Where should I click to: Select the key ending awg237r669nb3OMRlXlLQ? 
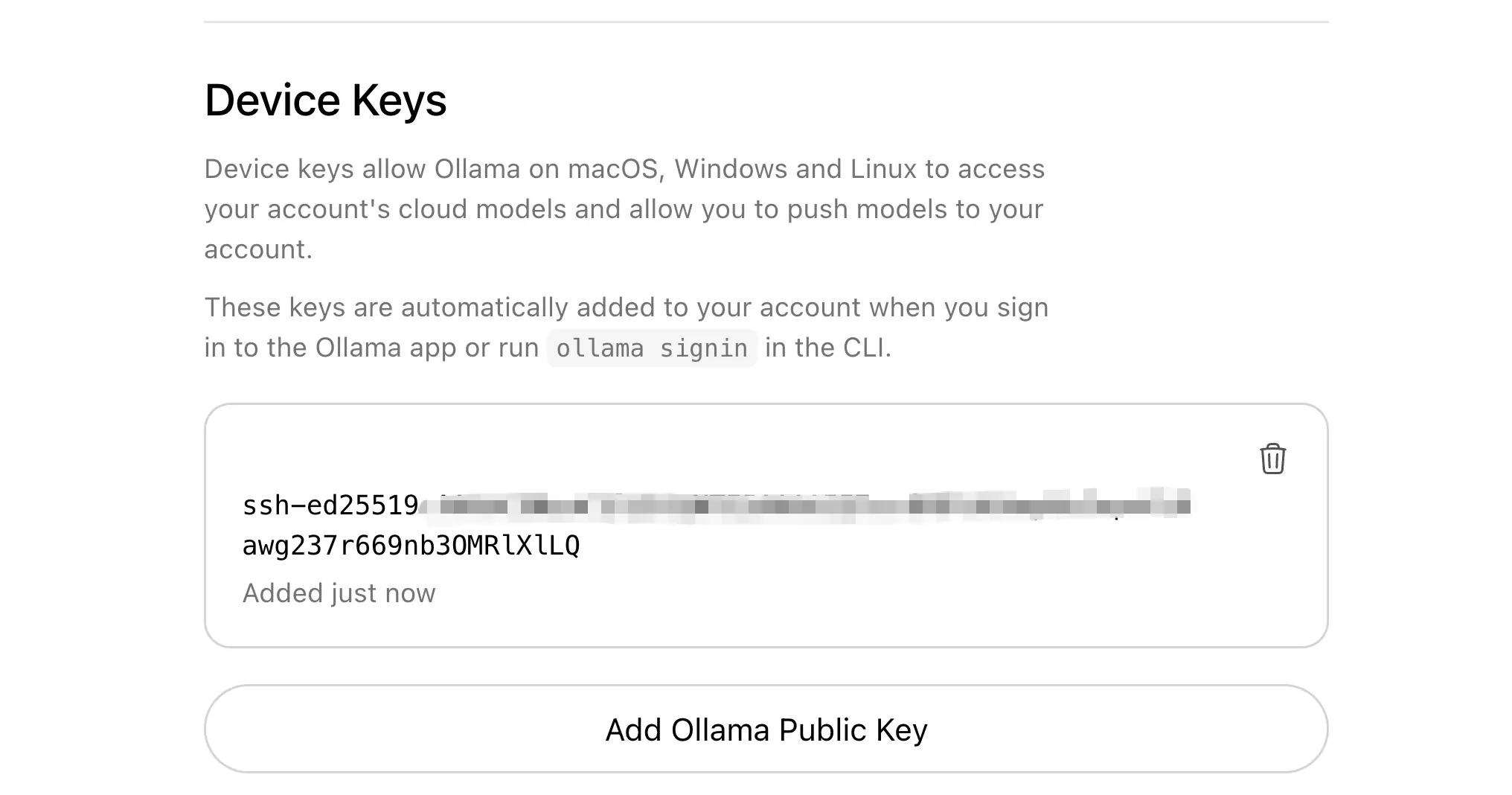[411, 546]
